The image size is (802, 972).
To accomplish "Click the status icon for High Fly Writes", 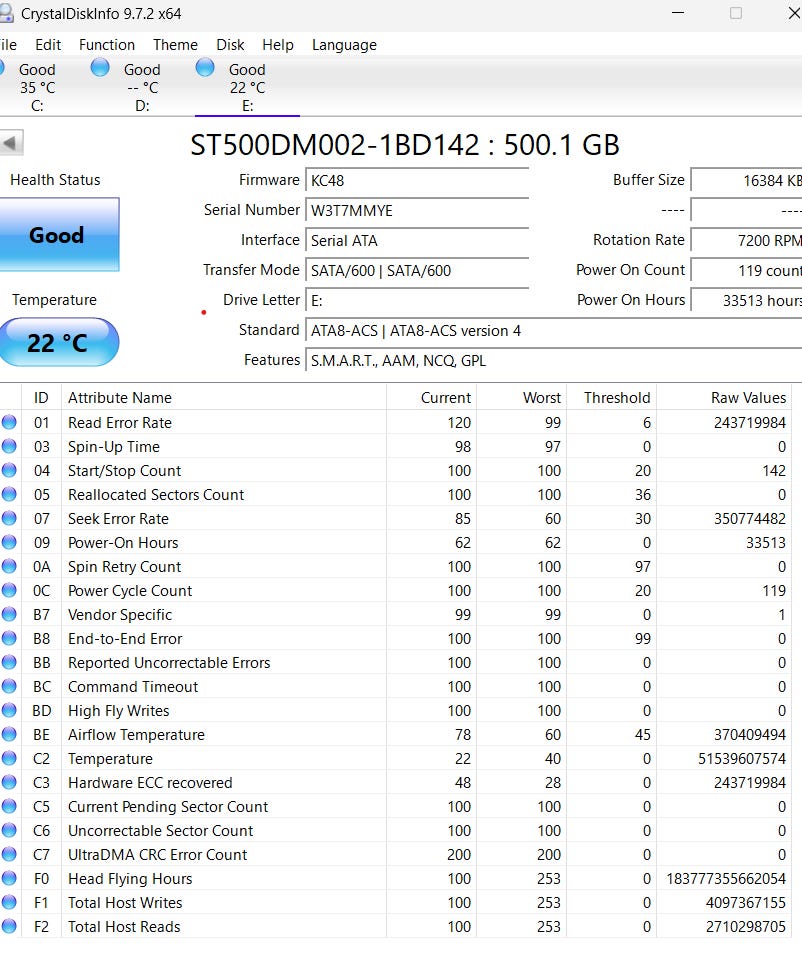I will pyautogui.click(x=9, y=710).
